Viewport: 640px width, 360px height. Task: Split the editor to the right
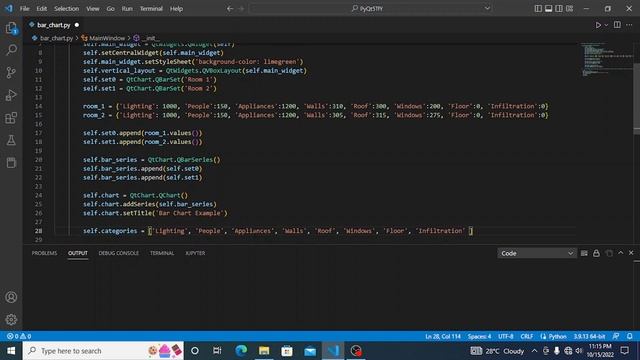point(617,25)
